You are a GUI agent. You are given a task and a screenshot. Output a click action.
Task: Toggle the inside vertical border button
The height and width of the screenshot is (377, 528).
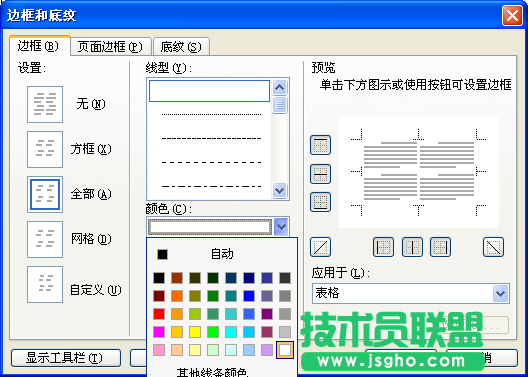[x=412, y=247]
